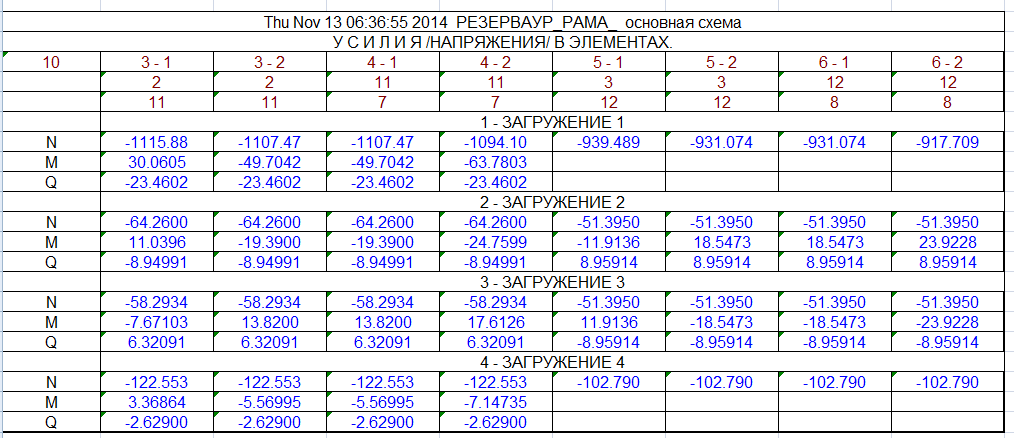
Task: Select header cell '10'
Action: 50,62
